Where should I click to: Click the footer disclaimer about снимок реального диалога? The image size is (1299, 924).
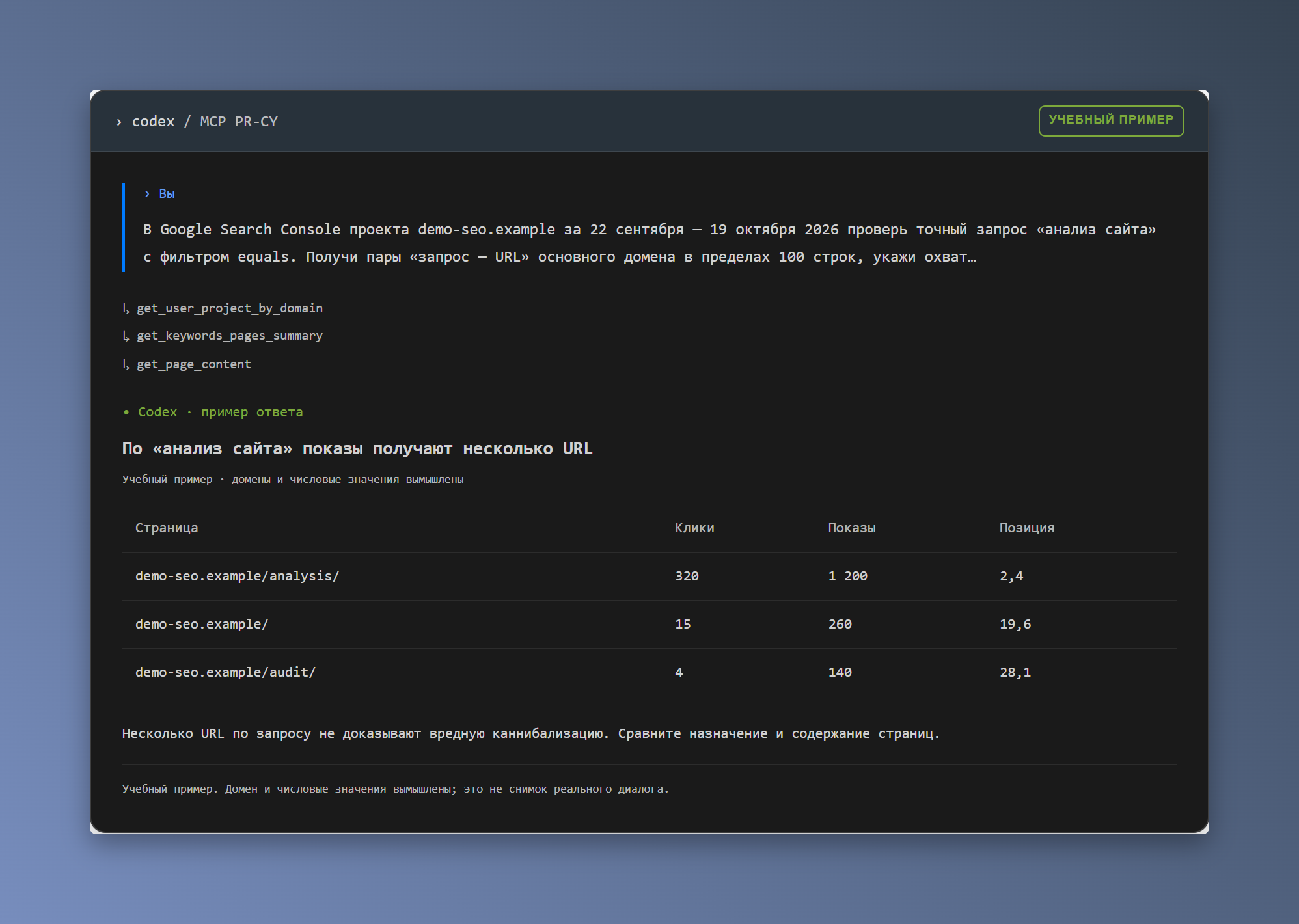coord(395,789)
